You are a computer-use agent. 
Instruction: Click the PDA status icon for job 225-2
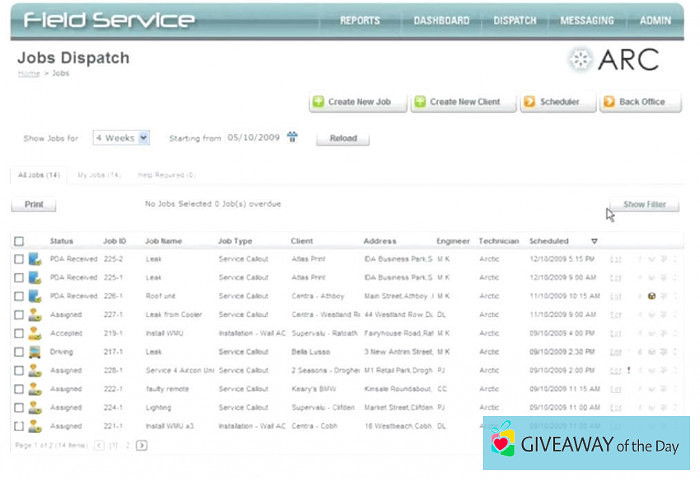click(x=35, y=259)
